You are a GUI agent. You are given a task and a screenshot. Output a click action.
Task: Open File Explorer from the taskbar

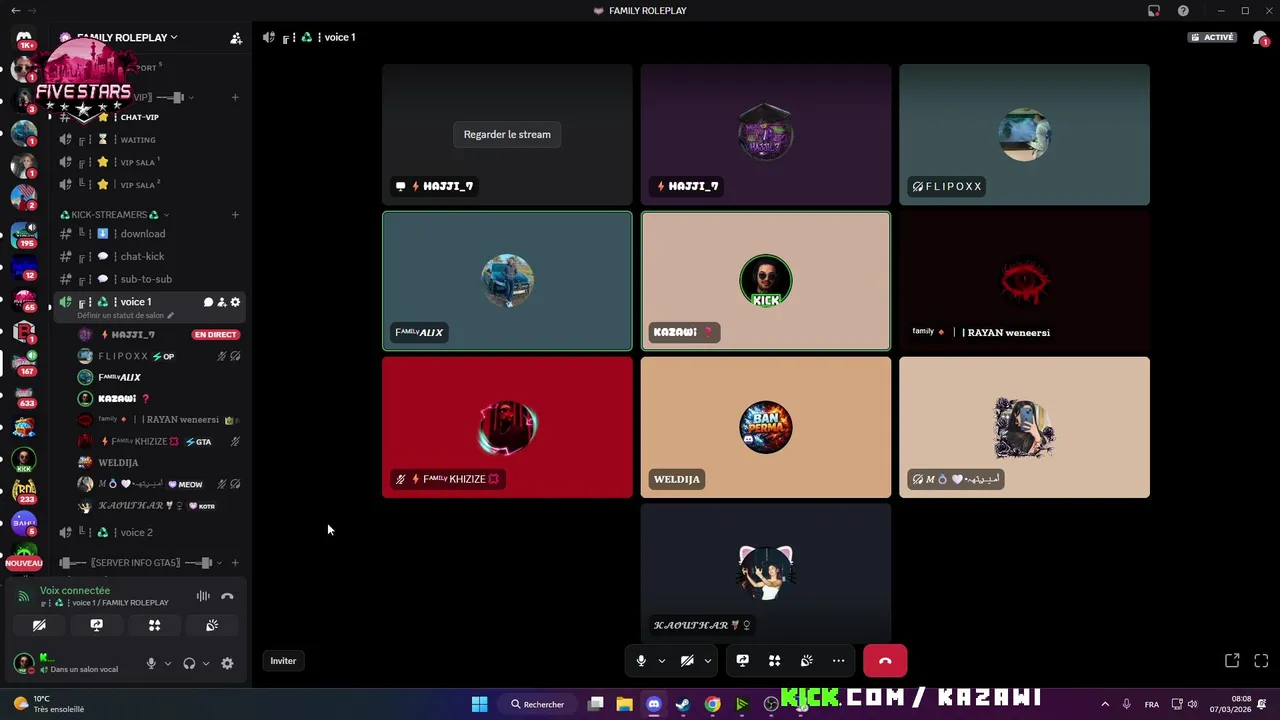(625, 704)
